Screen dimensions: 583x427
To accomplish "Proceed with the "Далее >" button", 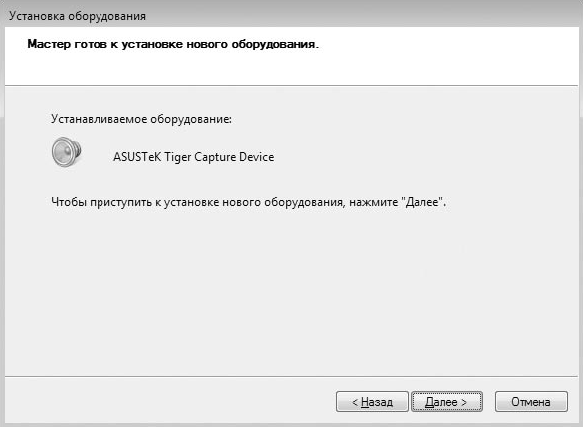I will coord(447,402).
